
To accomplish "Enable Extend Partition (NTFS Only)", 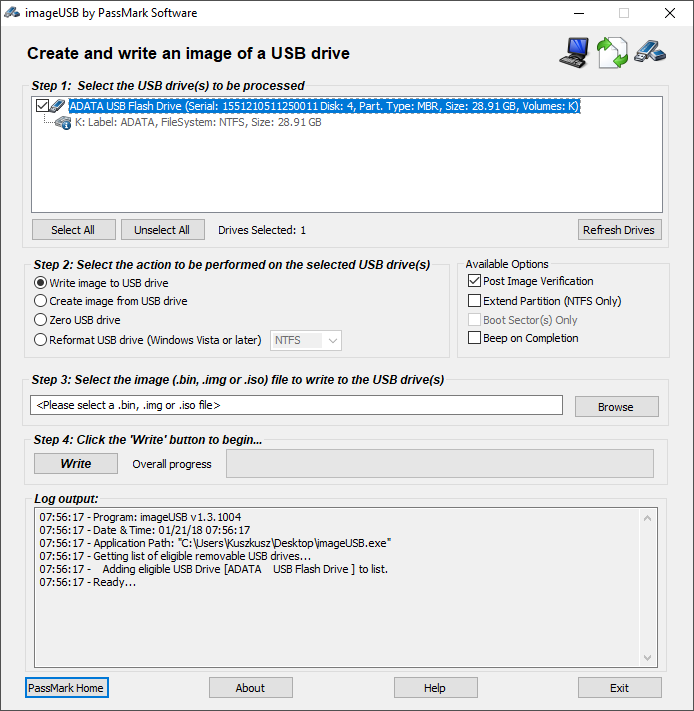I will pyautogui.click(x=474, y=301).
